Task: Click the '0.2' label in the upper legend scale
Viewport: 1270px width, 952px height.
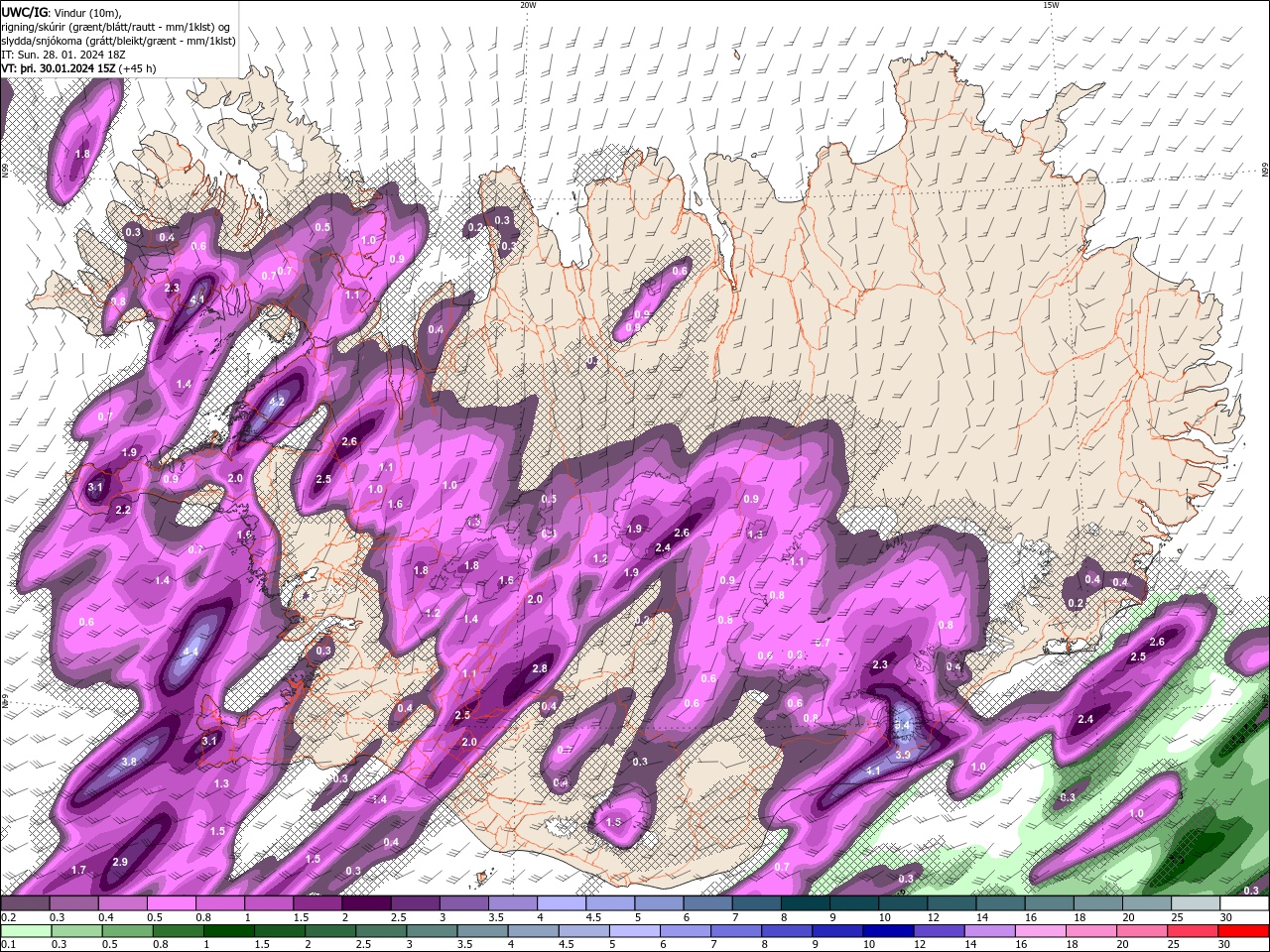Action: pyautogui.click(x=9, y=917)
